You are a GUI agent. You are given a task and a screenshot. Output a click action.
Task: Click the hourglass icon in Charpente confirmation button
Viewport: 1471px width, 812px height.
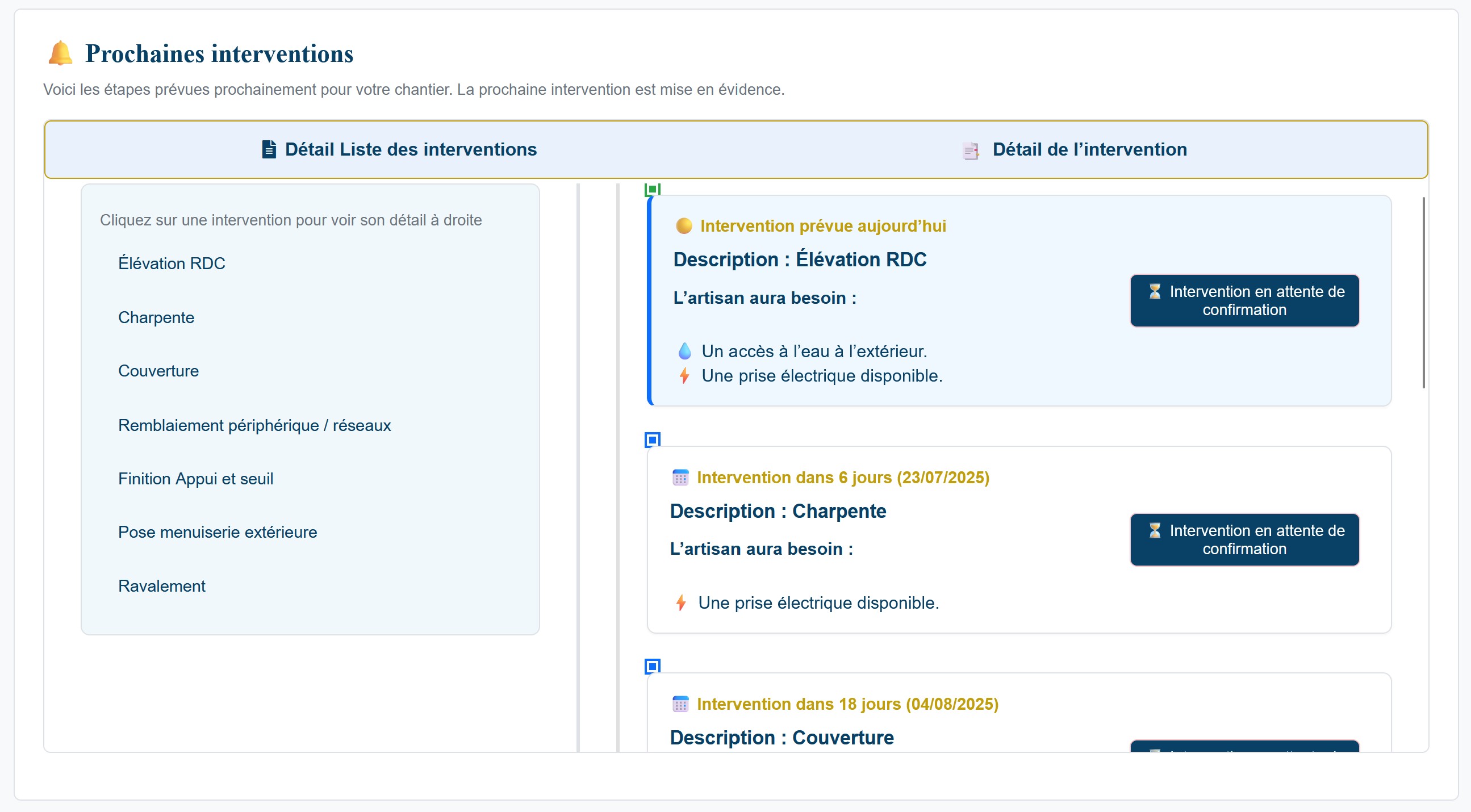pos(1155,530)
